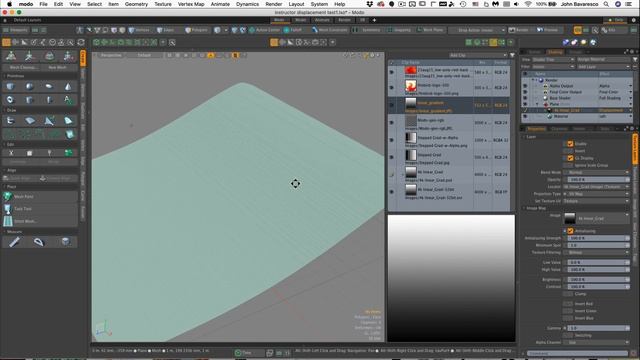Screen dimensions: 640x360
Task: Select the Text primitive tool
Action: pyautogui.click(x=68, y=100)
